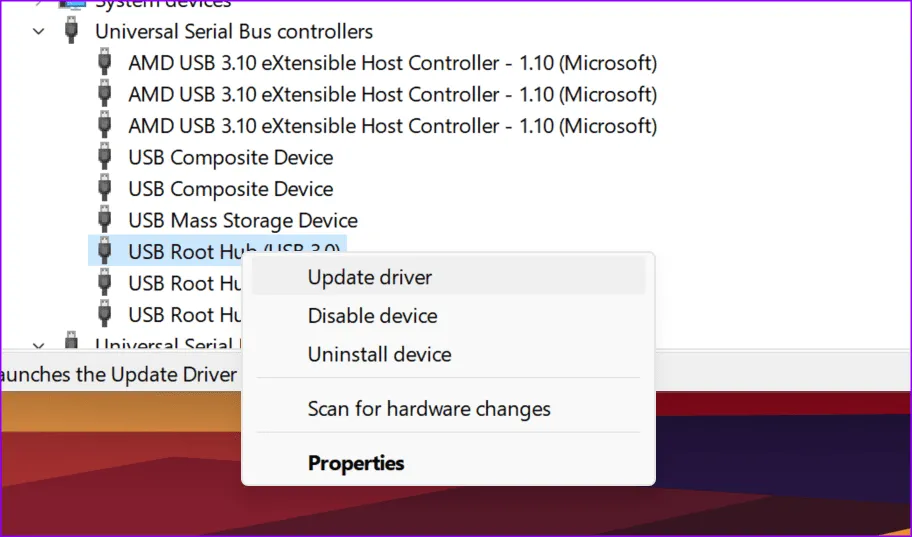Image resolution: width=912 pixels, height=537 pixels.
Task: Click the third AMD USB controller's icon
Action: tap(105, 126)
